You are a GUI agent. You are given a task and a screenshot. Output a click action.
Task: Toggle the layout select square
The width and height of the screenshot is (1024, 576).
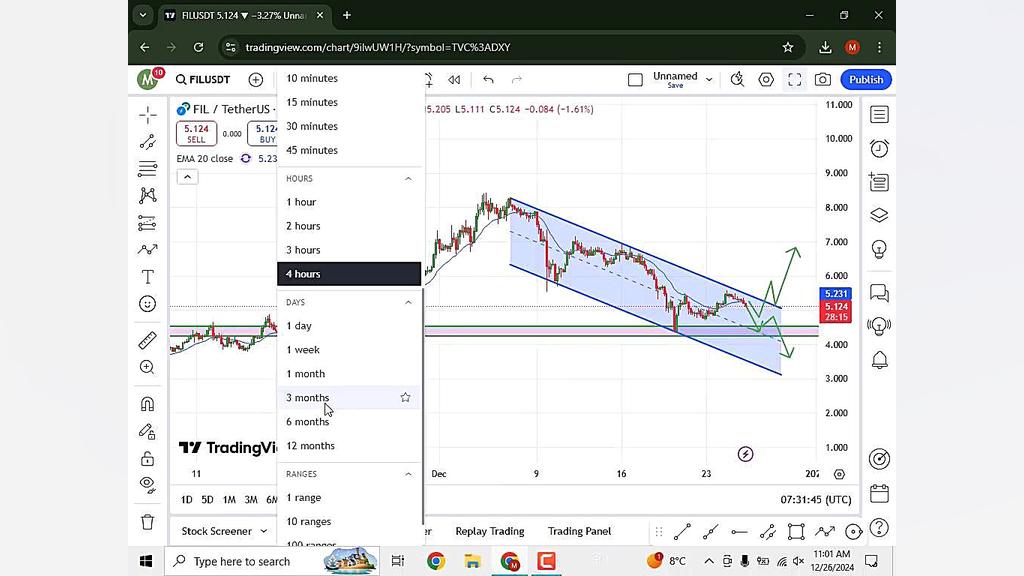[x=635, y=80]
